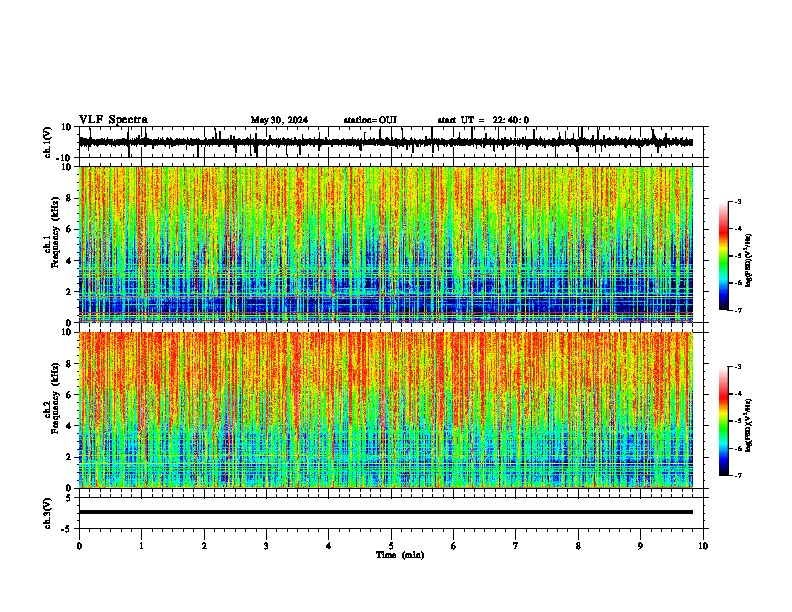The height and width of the screenshot is (612, 792).
Task: Click the "start UT = 22:40:0" header text
Action: (483, 120)
